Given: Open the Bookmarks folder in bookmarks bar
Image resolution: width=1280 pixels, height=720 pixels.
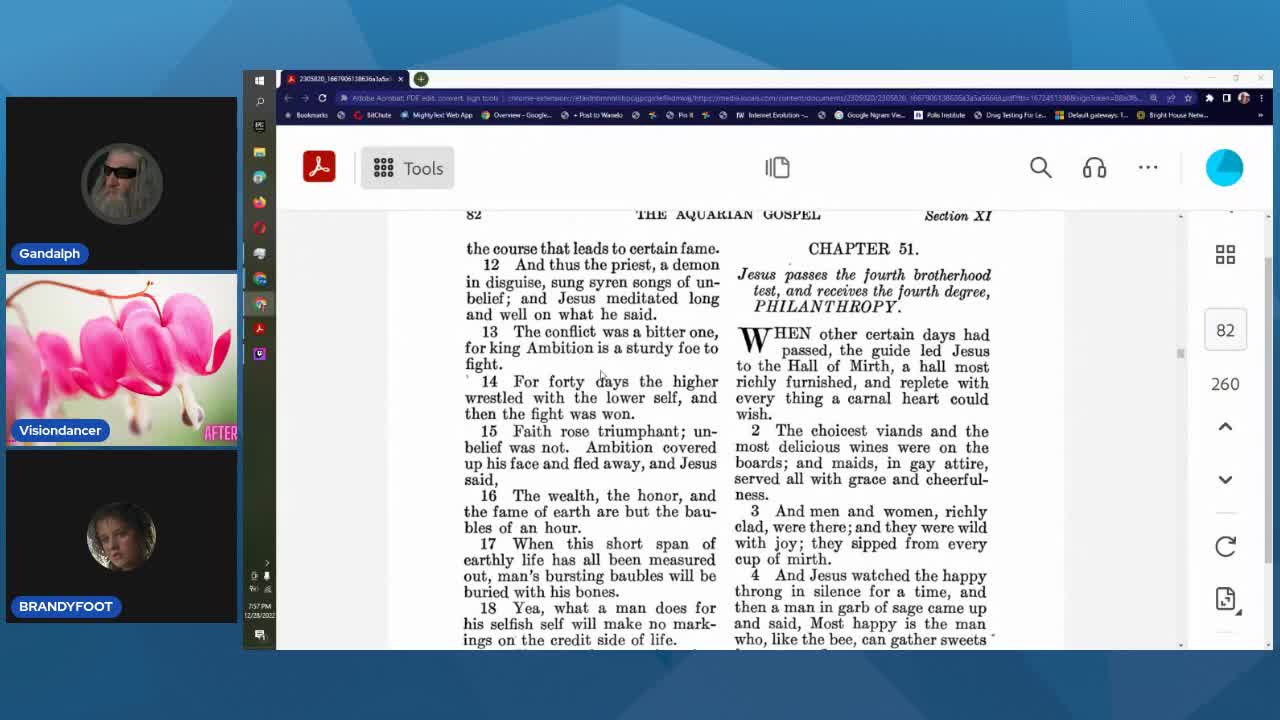Looking at the screenshot, I should point(306,115).
